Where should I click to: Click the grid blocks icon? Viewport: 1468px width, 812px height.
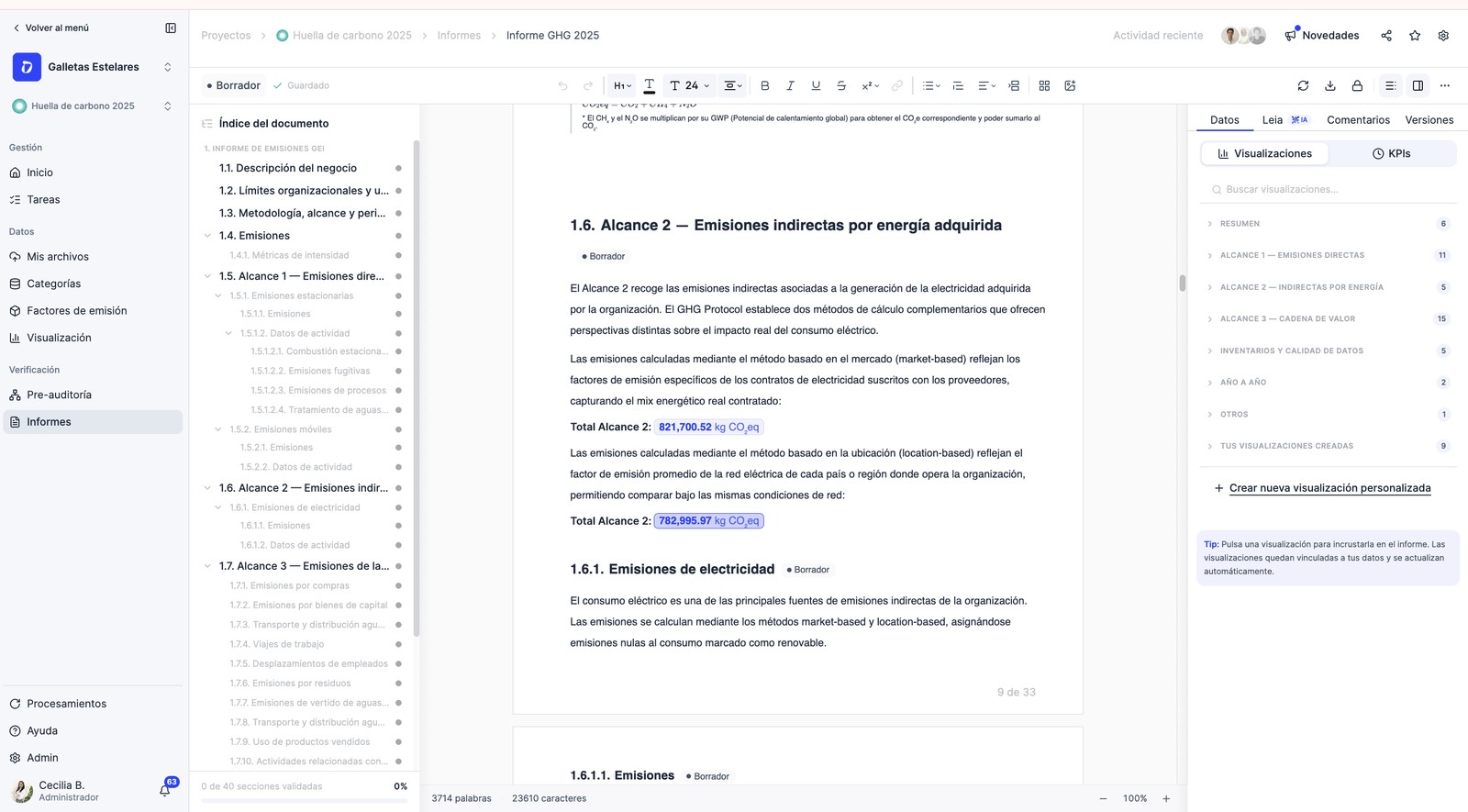tap(1044, 85)
